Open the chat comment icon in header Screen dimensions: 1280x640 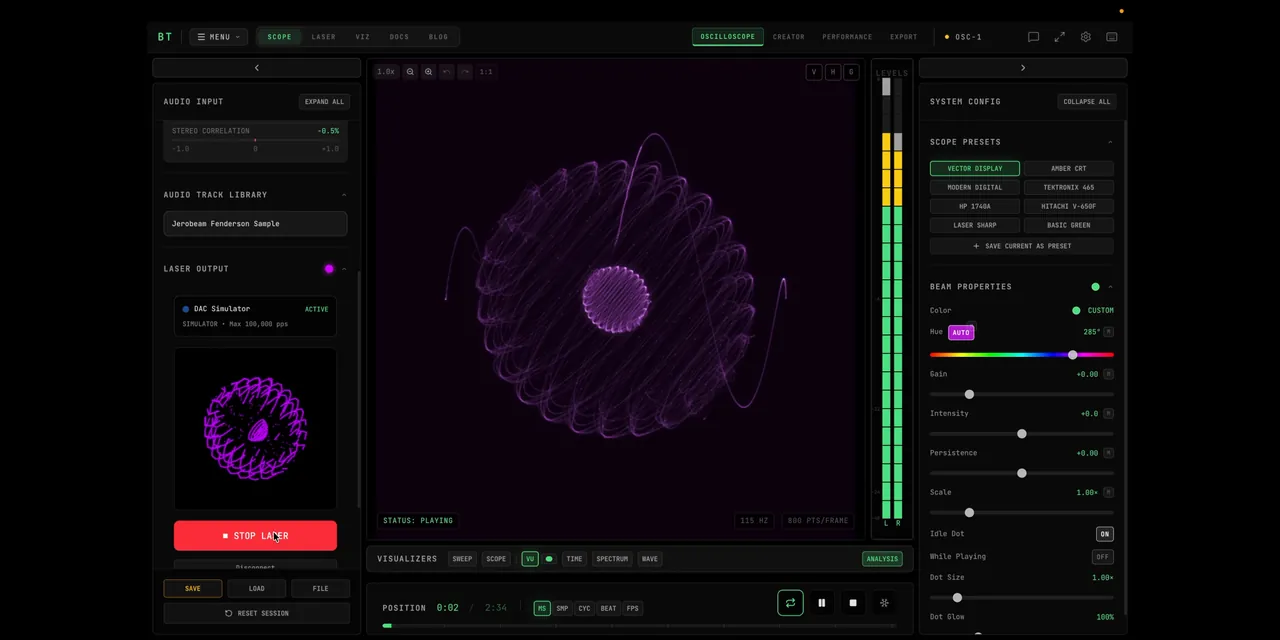click(x=1033, y=37)
